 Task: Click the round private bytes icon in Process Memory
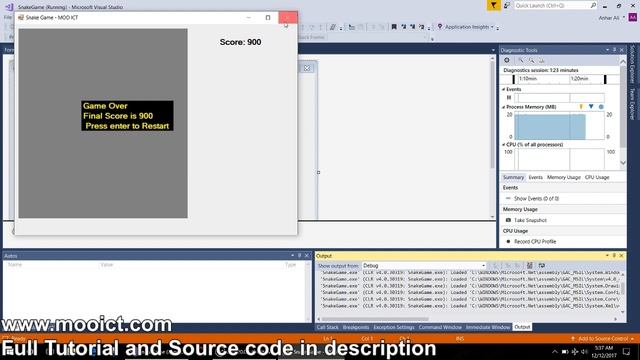coord(601,107)
